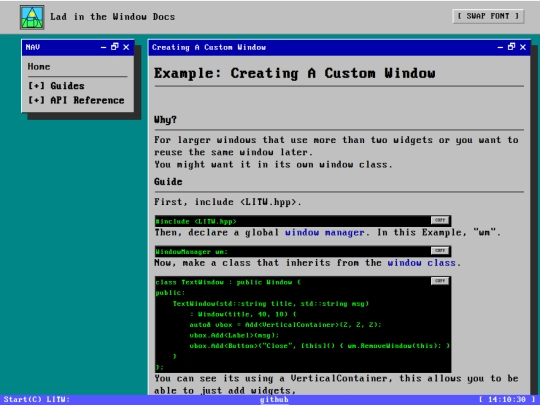540x405 pixels.
Task: Follow the 'window class' hyperlink
Action: [422, 263]
